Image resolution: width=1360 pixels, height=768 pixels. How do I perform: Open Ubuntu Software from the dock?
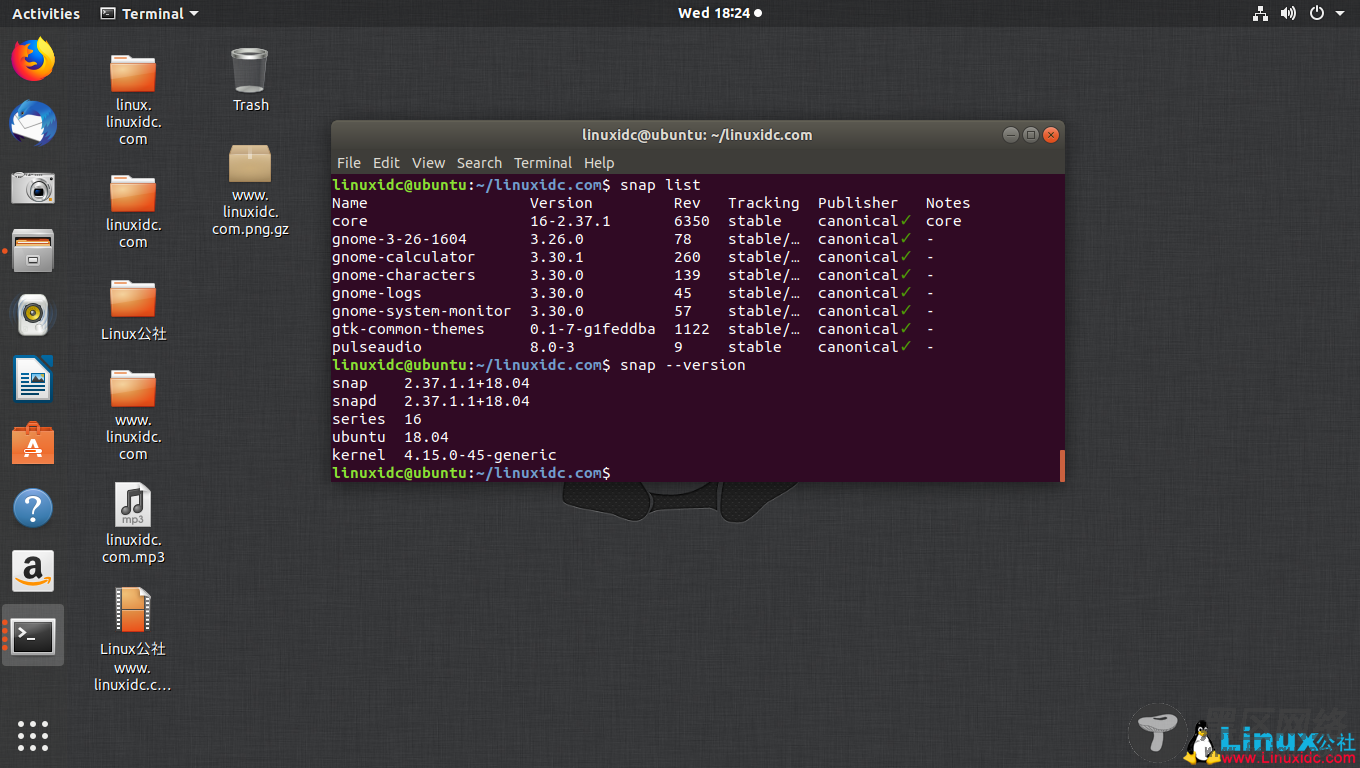33,443
